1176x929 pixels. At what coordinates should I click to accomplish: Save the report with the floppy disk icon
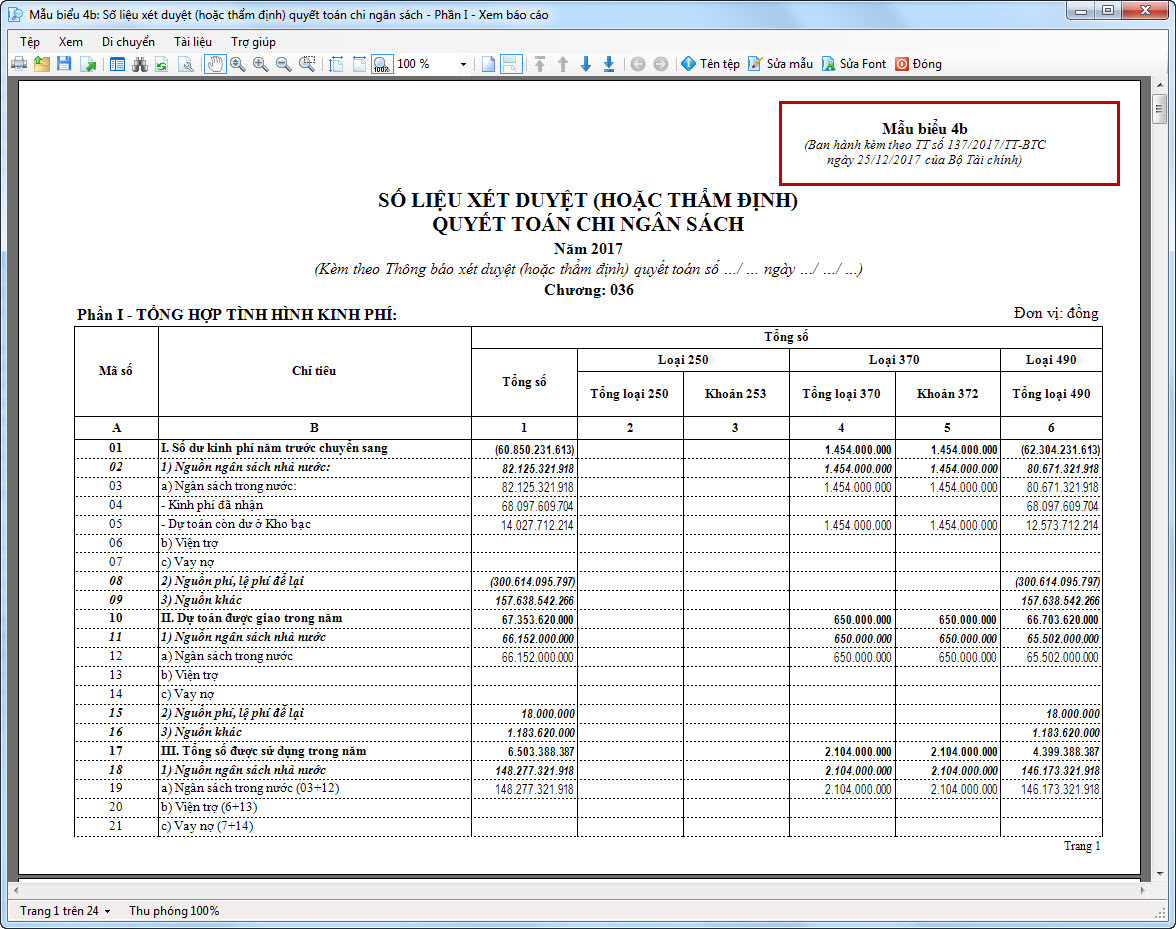click(x=64, y=64)
